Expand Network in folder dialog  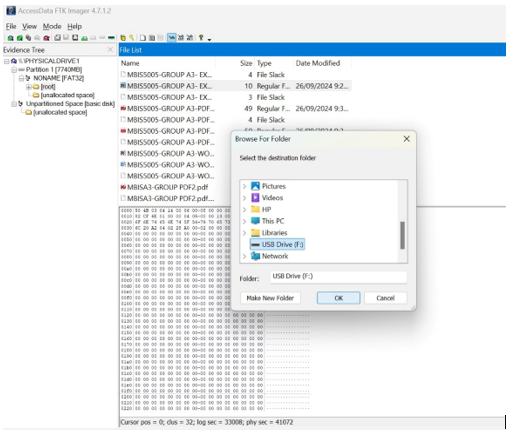click(244, 256)
